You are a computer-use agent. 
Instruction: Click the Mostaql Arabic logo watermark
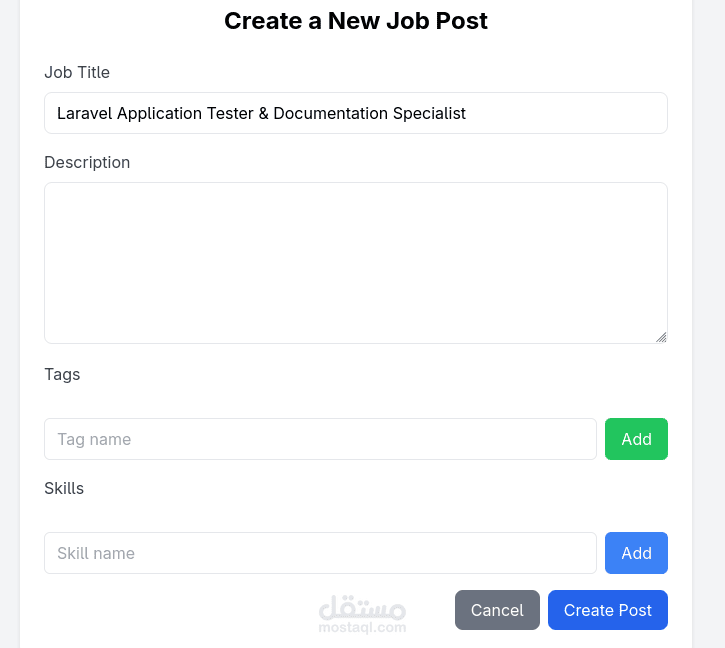(362, 606)
